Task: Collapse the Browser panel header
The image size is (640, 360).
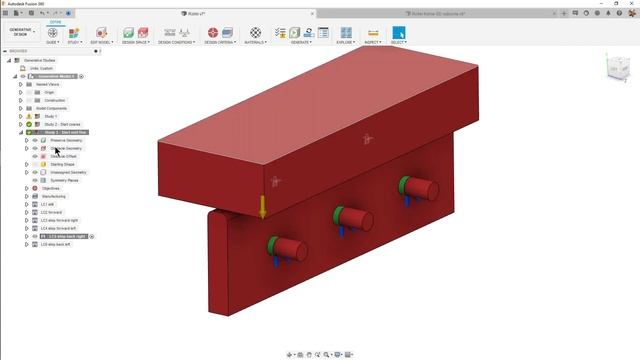Action: click(x=5, y=51)
